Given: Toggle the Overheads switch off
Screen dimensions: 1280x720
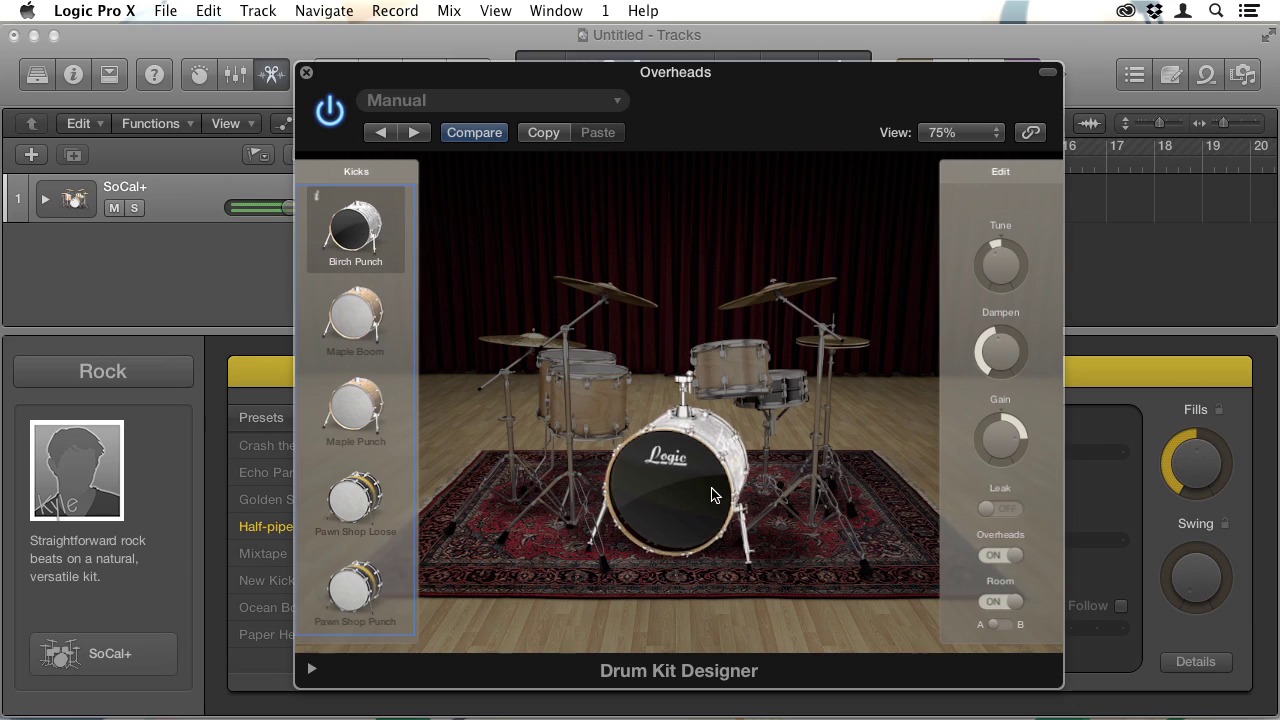Looking at the screenshot, I should (1000, 555).
